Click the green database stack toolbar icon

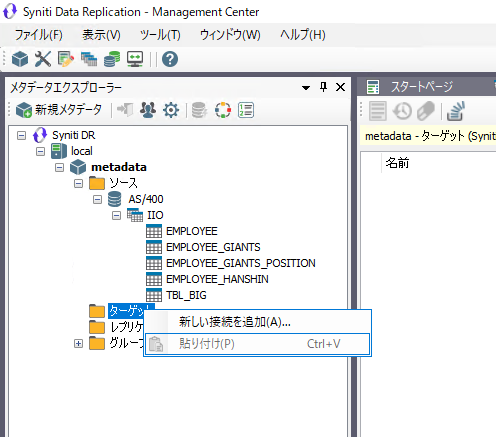[112, 59]
